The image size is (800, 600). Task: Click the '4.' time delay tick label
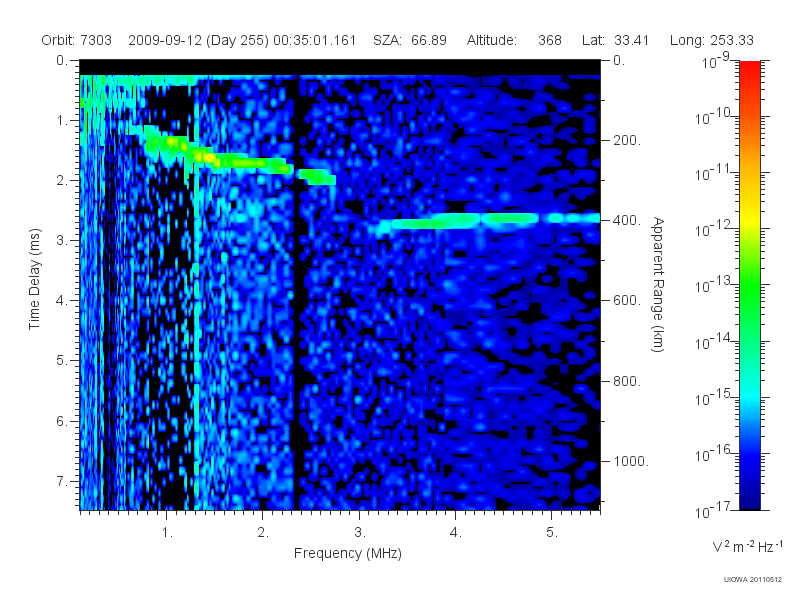point(62,301)
